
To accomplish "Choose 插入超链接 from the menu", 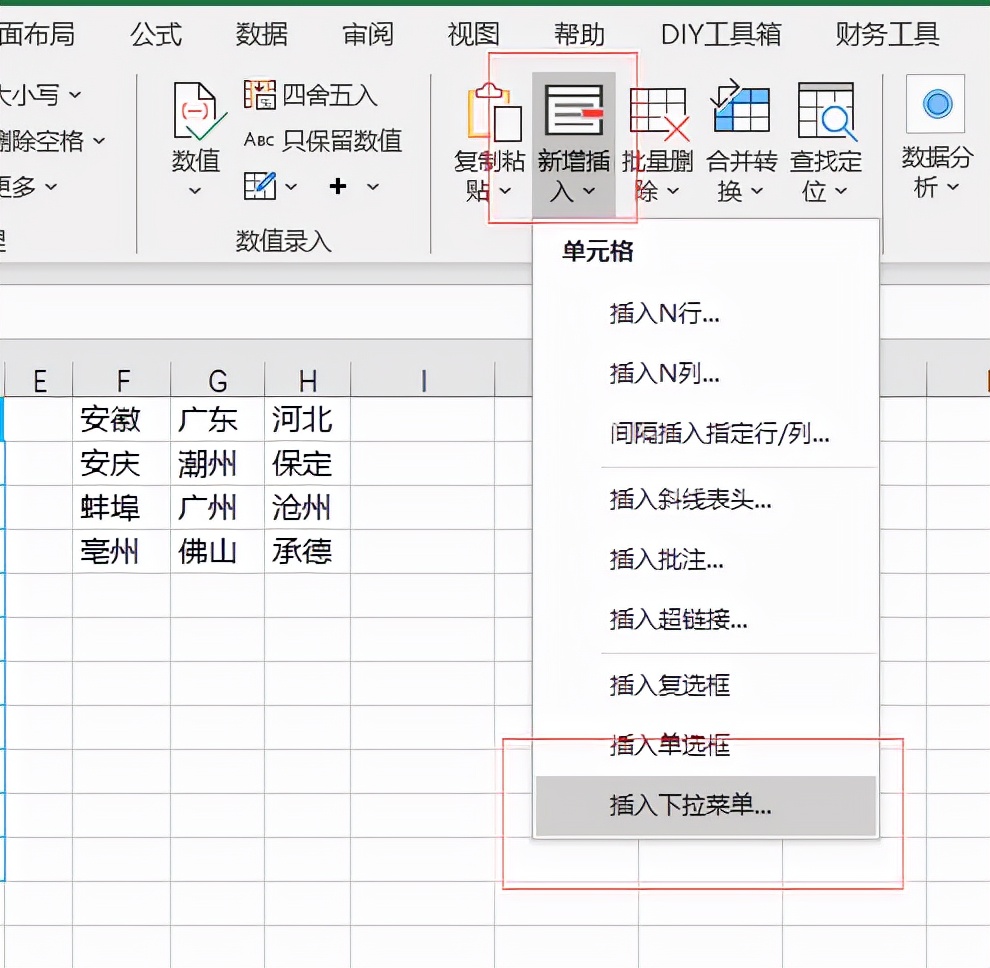I will pyautogui.click(x=706, y=619).
